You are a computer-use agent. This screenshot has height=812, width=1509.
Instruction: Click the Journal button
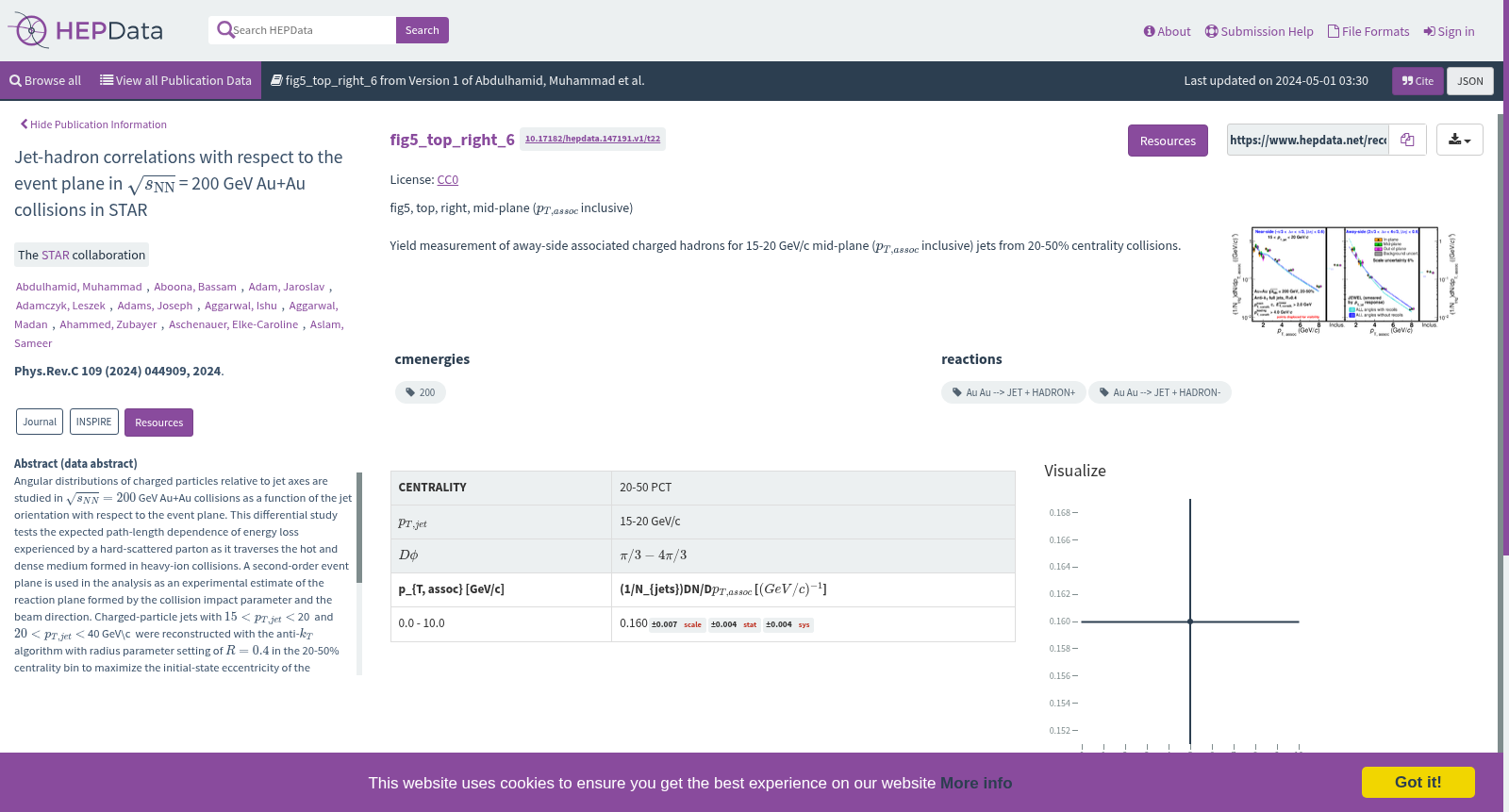pos(40,422)
